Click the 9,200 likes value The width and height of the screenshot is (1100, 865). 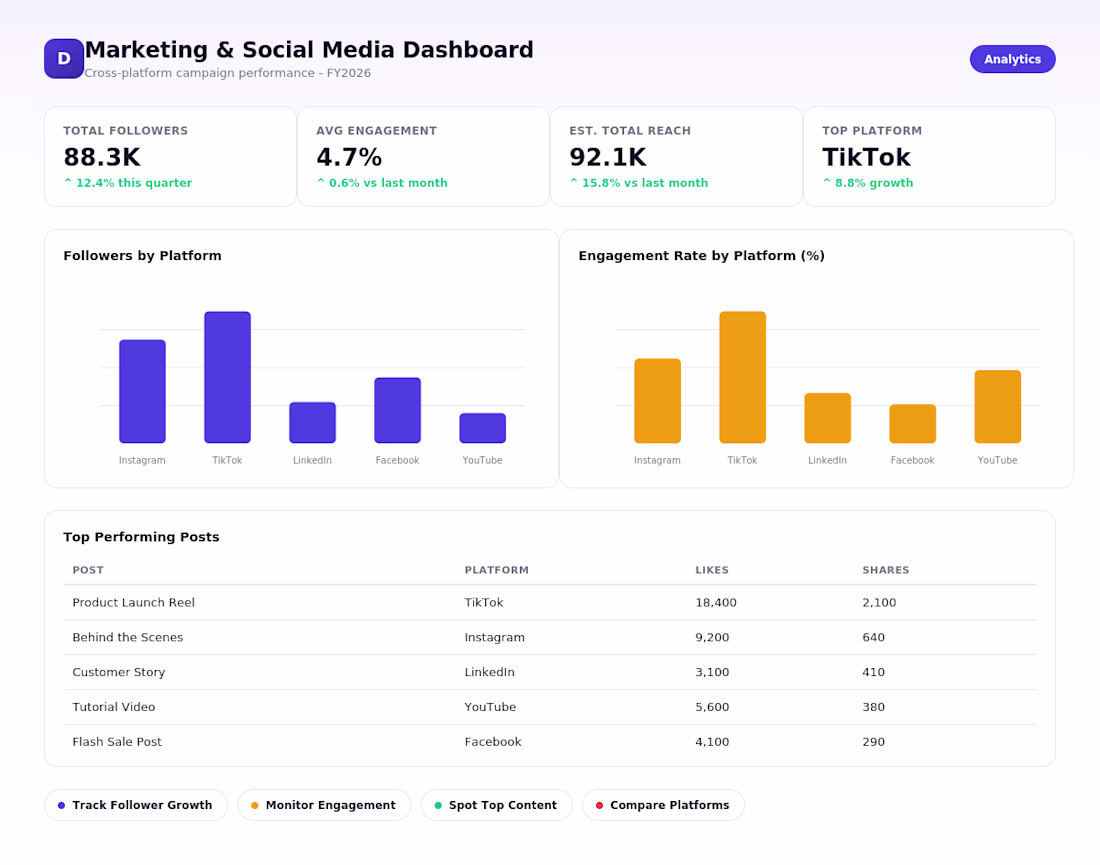pos(712,637)
